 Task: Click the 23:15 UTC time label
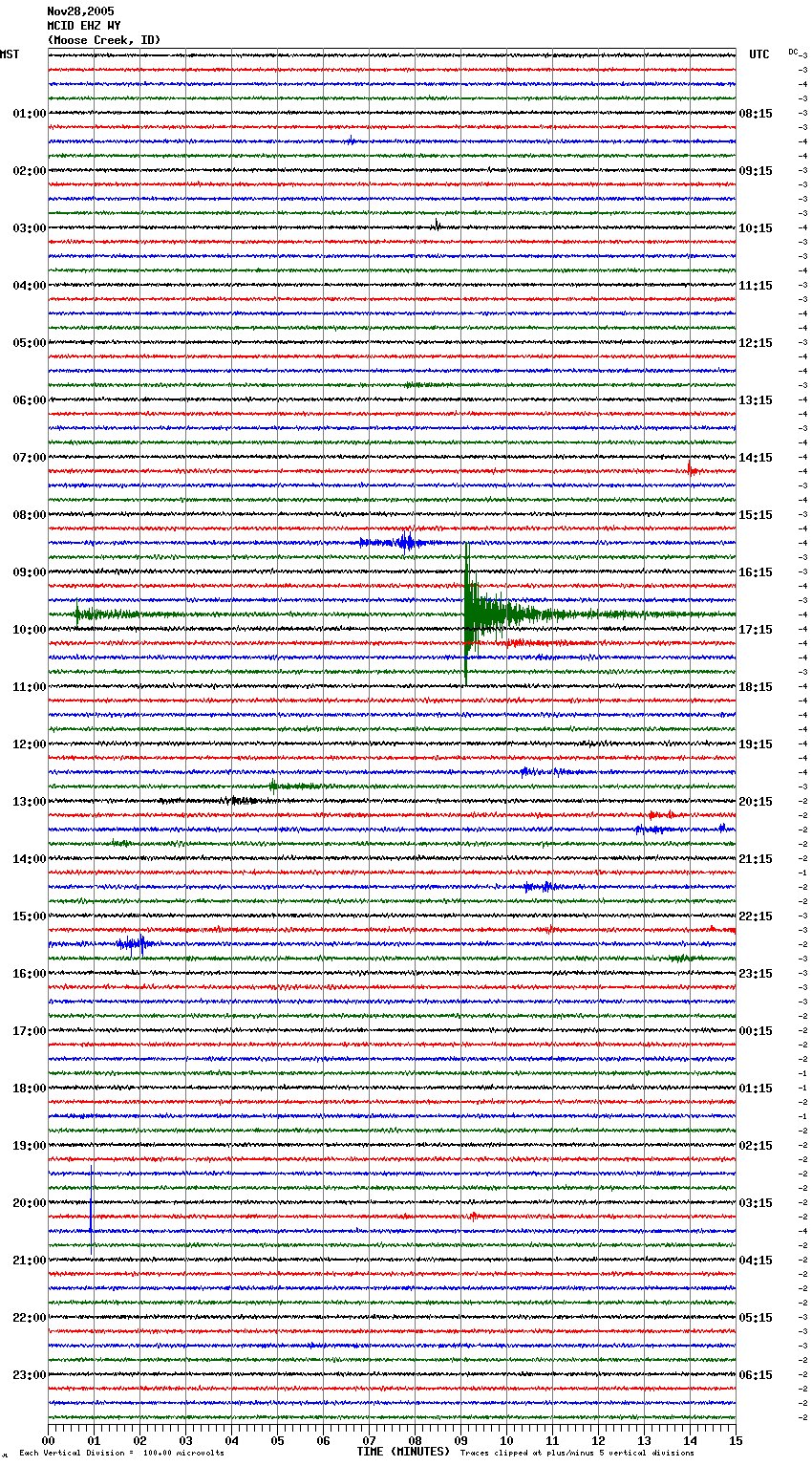[756, 974]
